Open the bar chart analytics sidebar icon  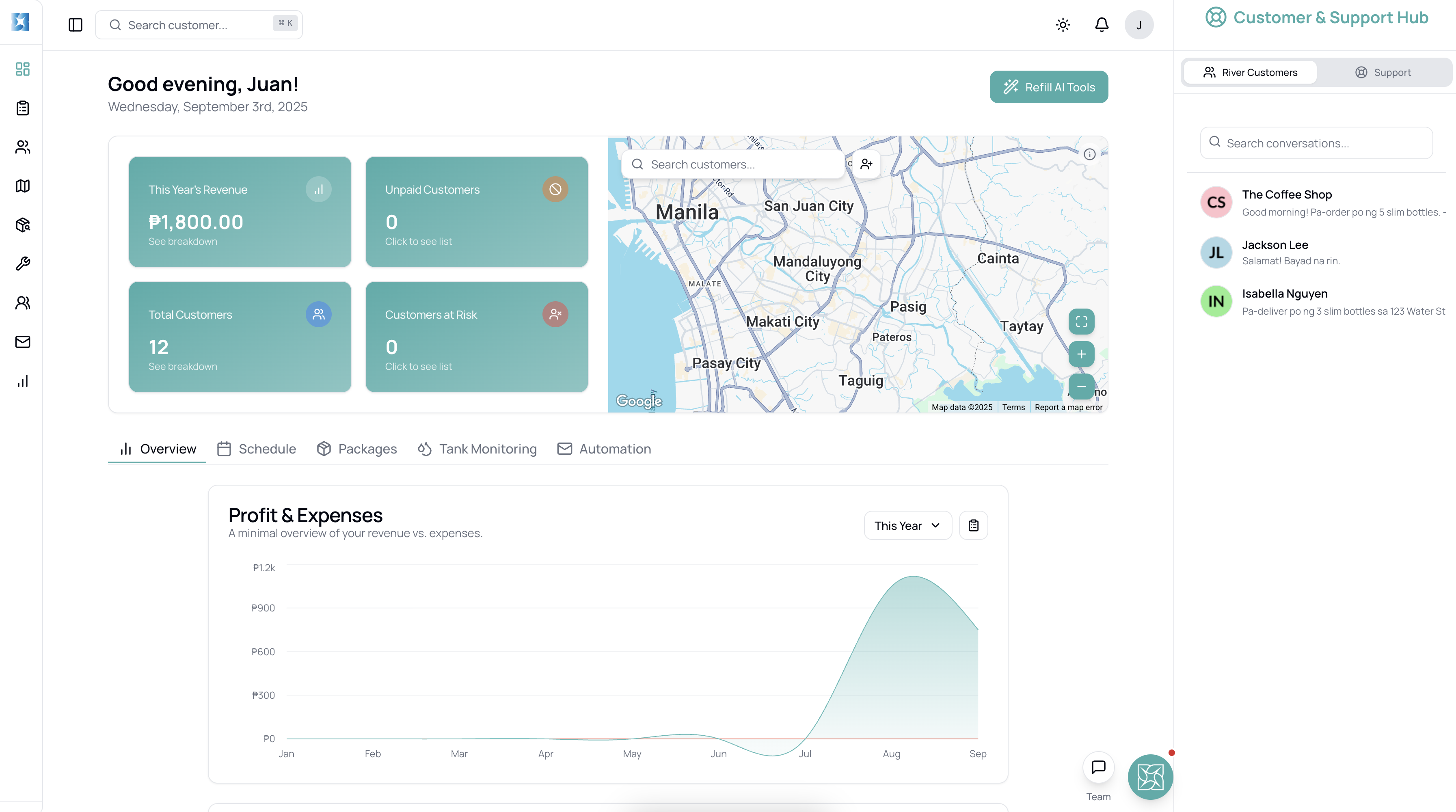(23, 381)
